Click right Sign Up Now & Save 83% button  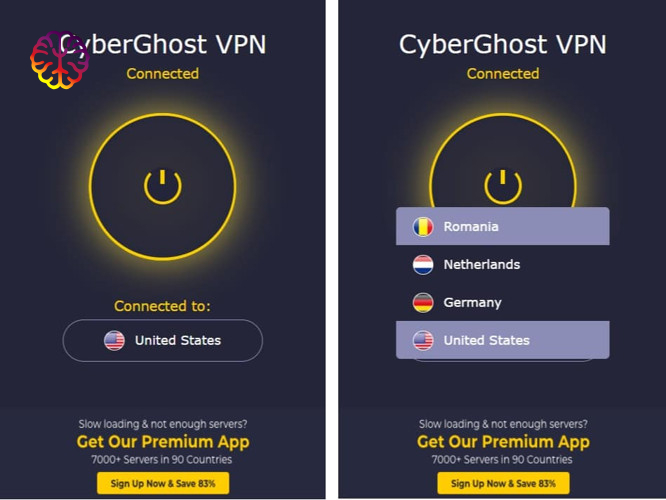tap(503, 483)
